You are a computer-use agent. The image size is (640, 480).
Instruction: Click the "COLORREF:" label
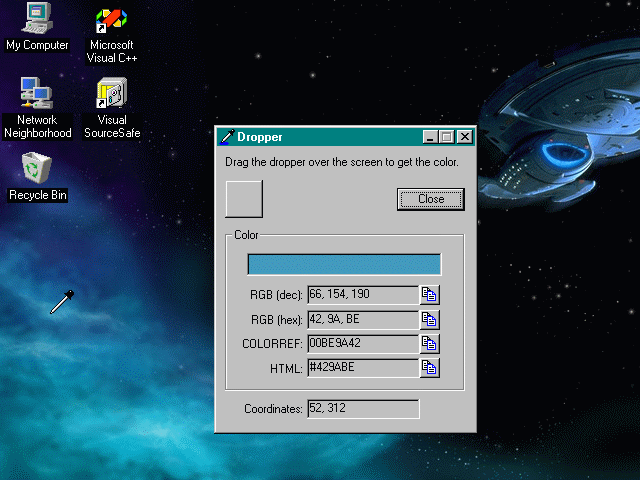(272, 344)
